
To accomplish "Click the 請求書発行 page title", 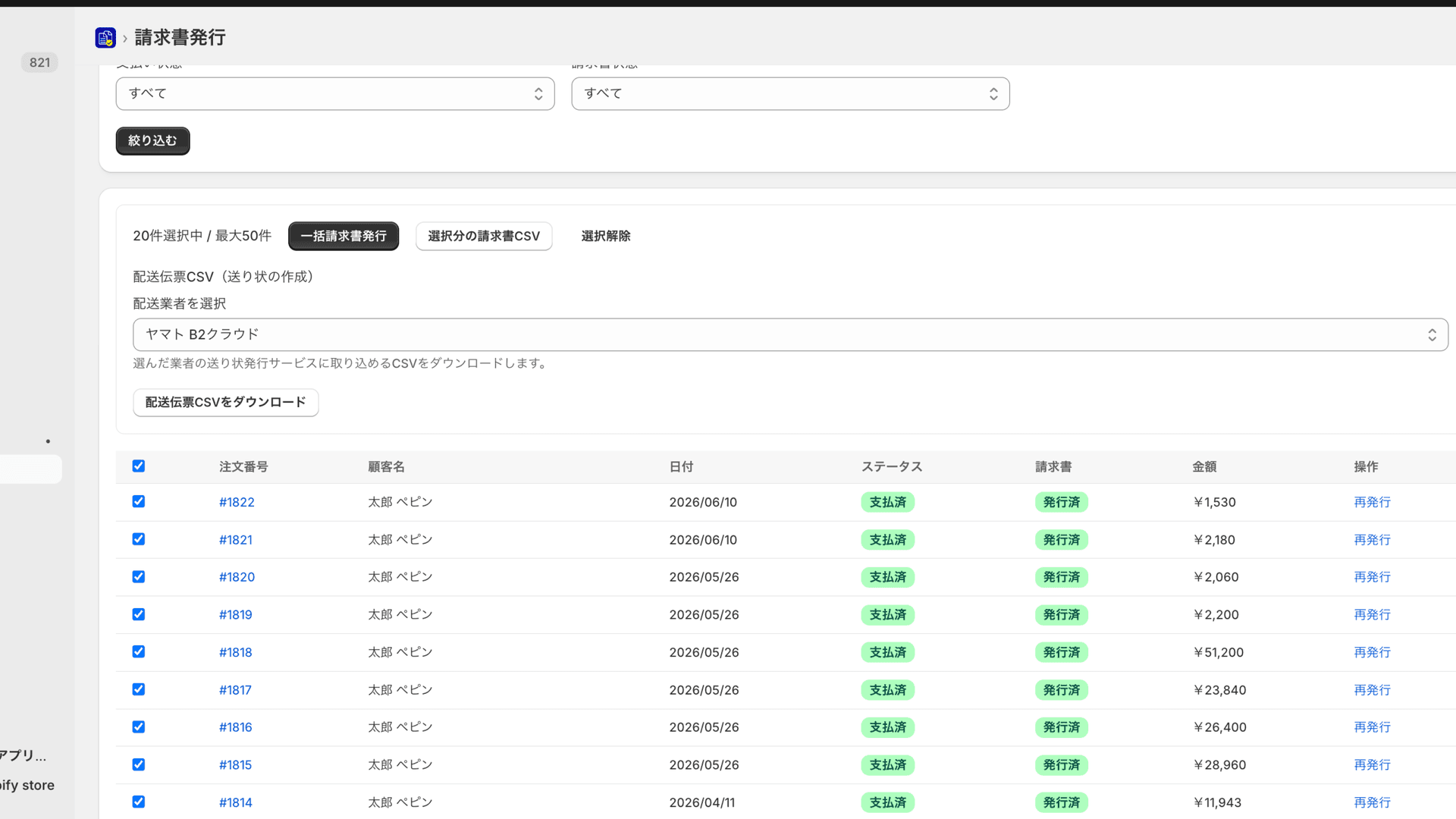I will click(180, 37).
